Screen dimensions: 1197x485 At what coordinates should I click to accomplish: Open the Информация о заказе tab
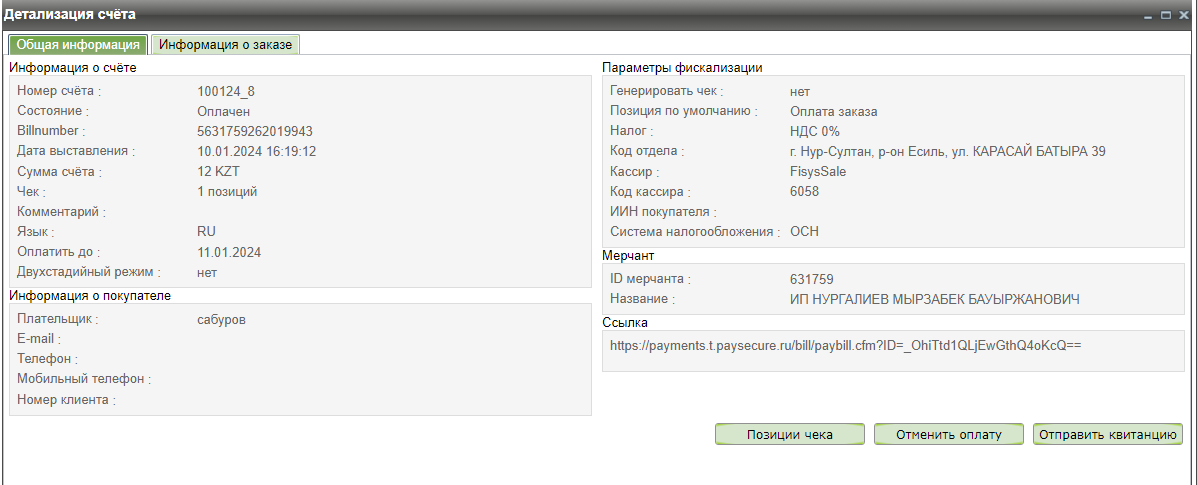(225, 45)
